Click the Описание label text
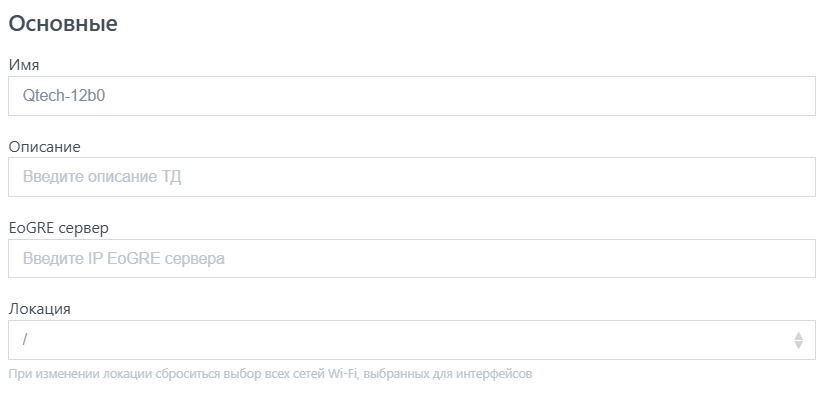This screenshot has height=398, width=828. click(x=44, y=147)
